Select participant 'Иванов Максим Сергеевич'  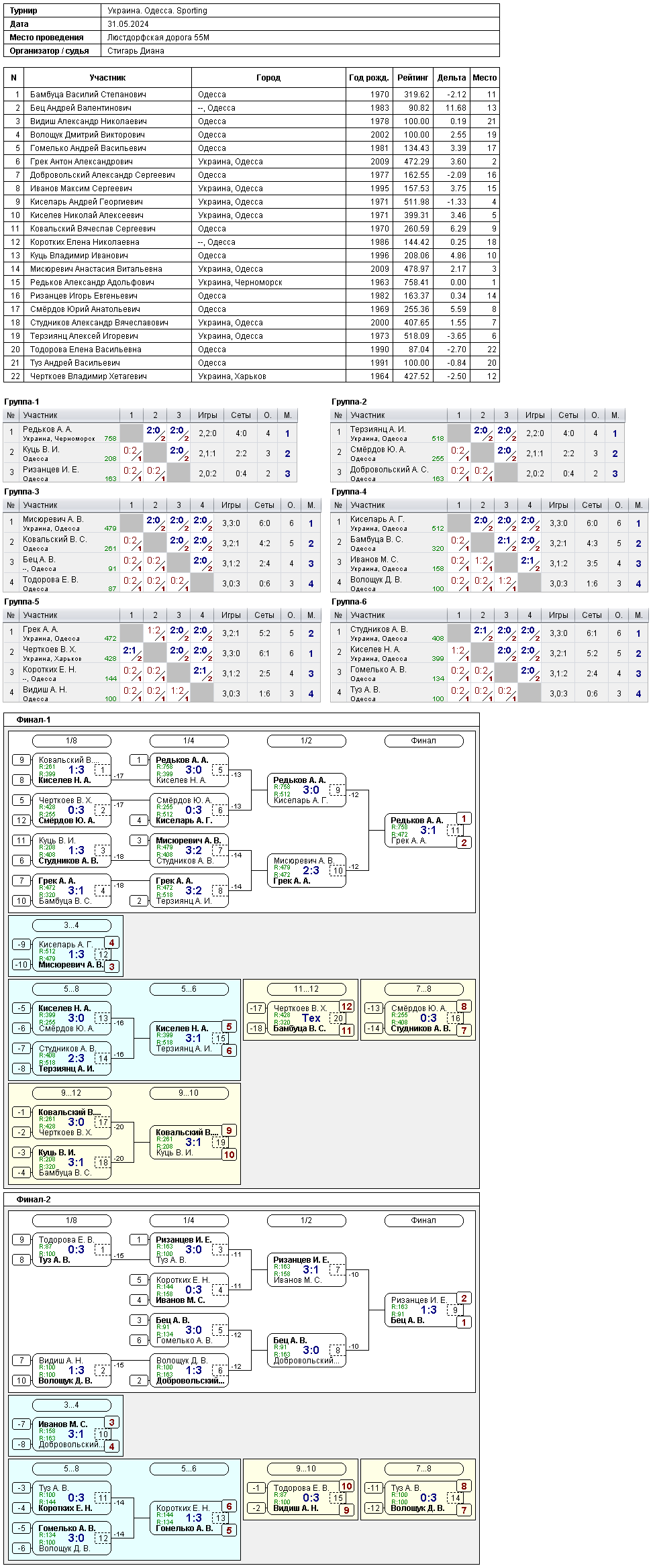[x=81, y=189]
